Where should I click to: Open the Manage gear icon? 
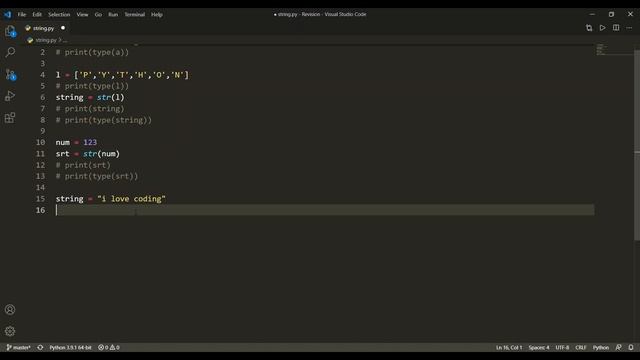pyautogui.click(x=10, y=331)
